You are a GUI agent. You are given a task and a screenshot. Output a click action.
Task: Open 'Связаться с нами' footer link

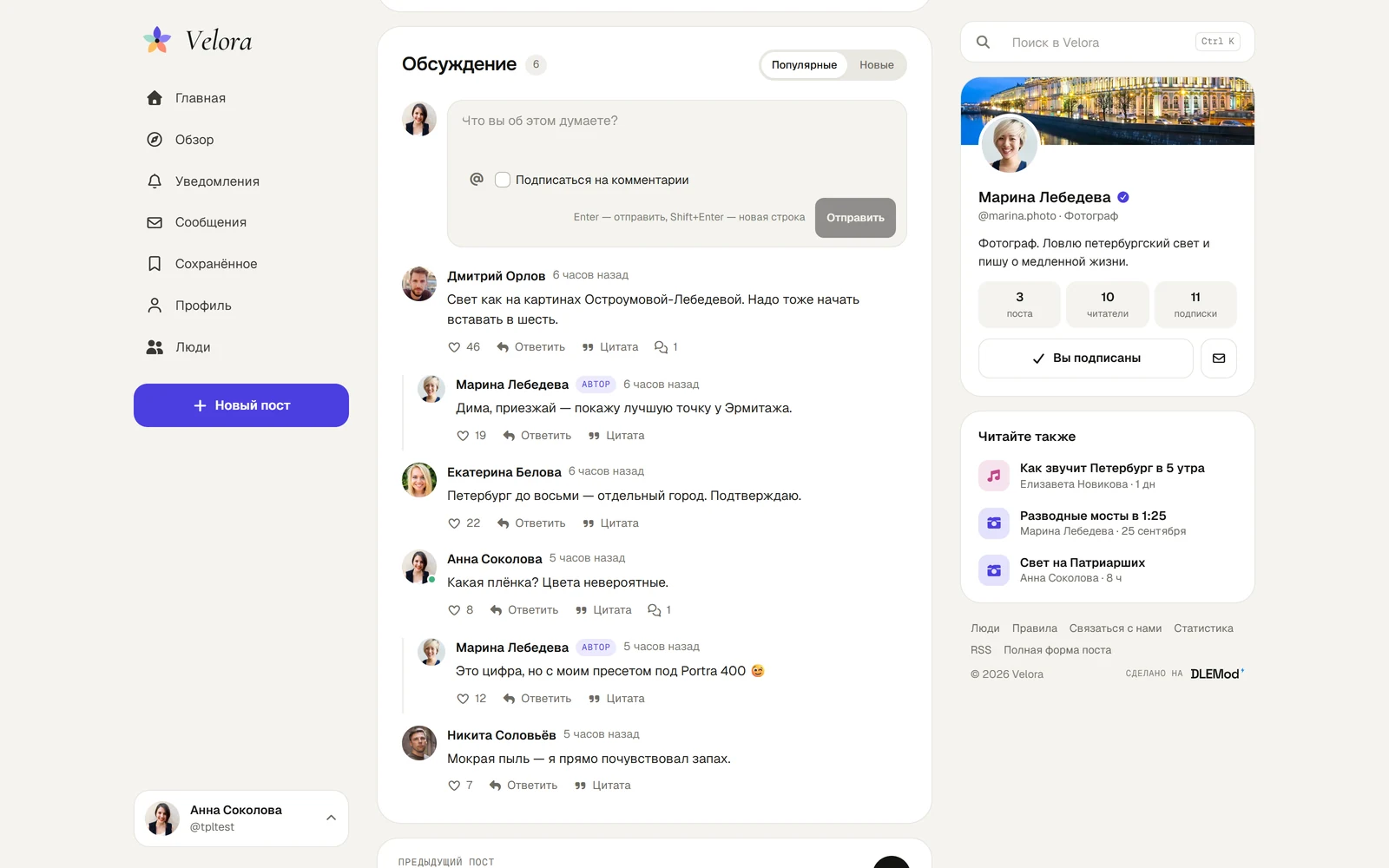coord(1116,628)
